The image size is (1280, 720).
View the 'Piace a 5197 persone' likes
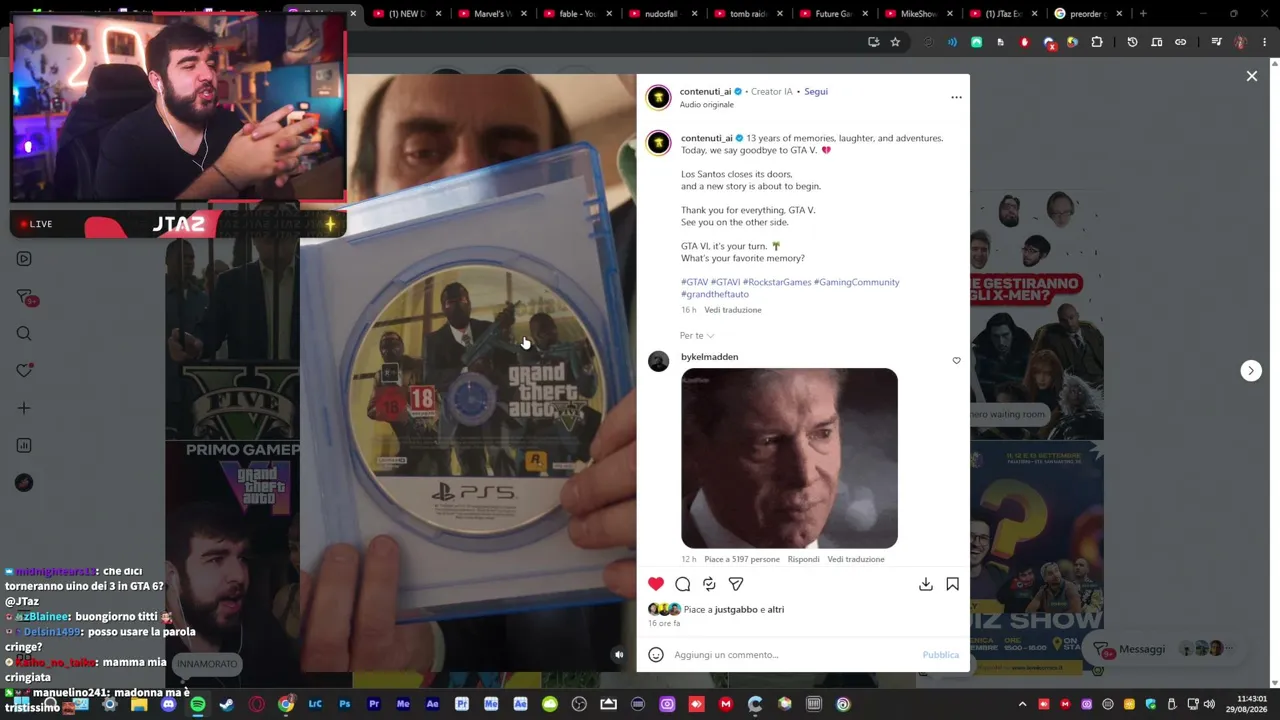click(742, 559)
